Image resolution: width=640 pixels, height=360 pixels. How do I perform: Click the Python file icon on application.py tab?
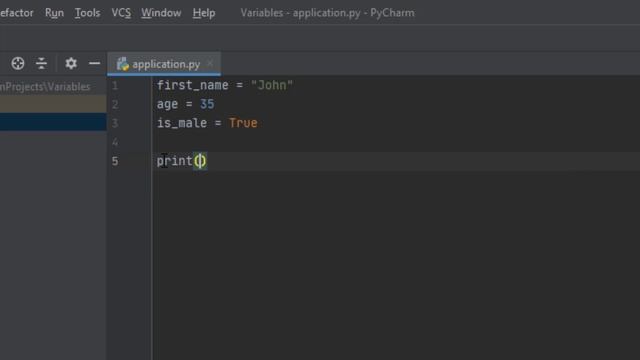[122, 64]
